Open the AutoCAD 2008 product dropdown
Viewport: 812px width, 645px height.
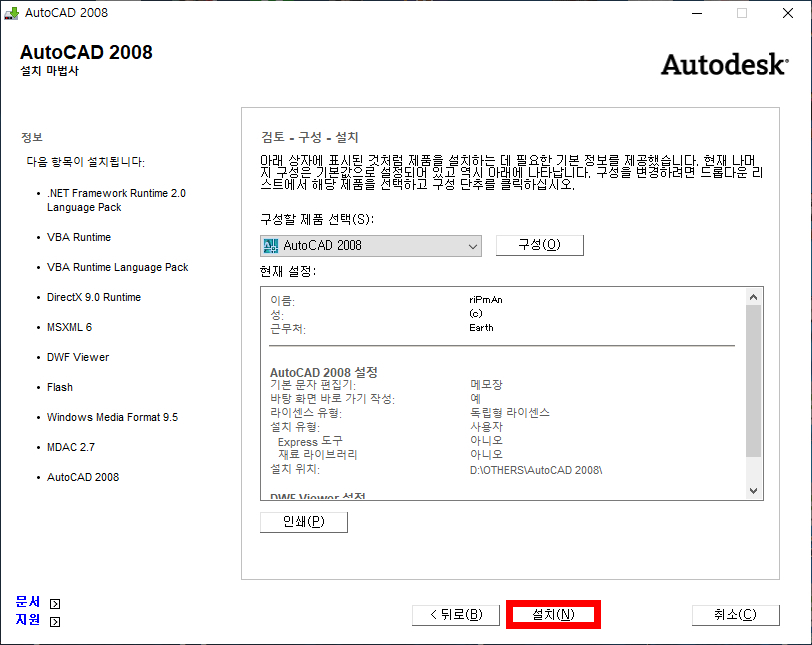tap(371, 246)
